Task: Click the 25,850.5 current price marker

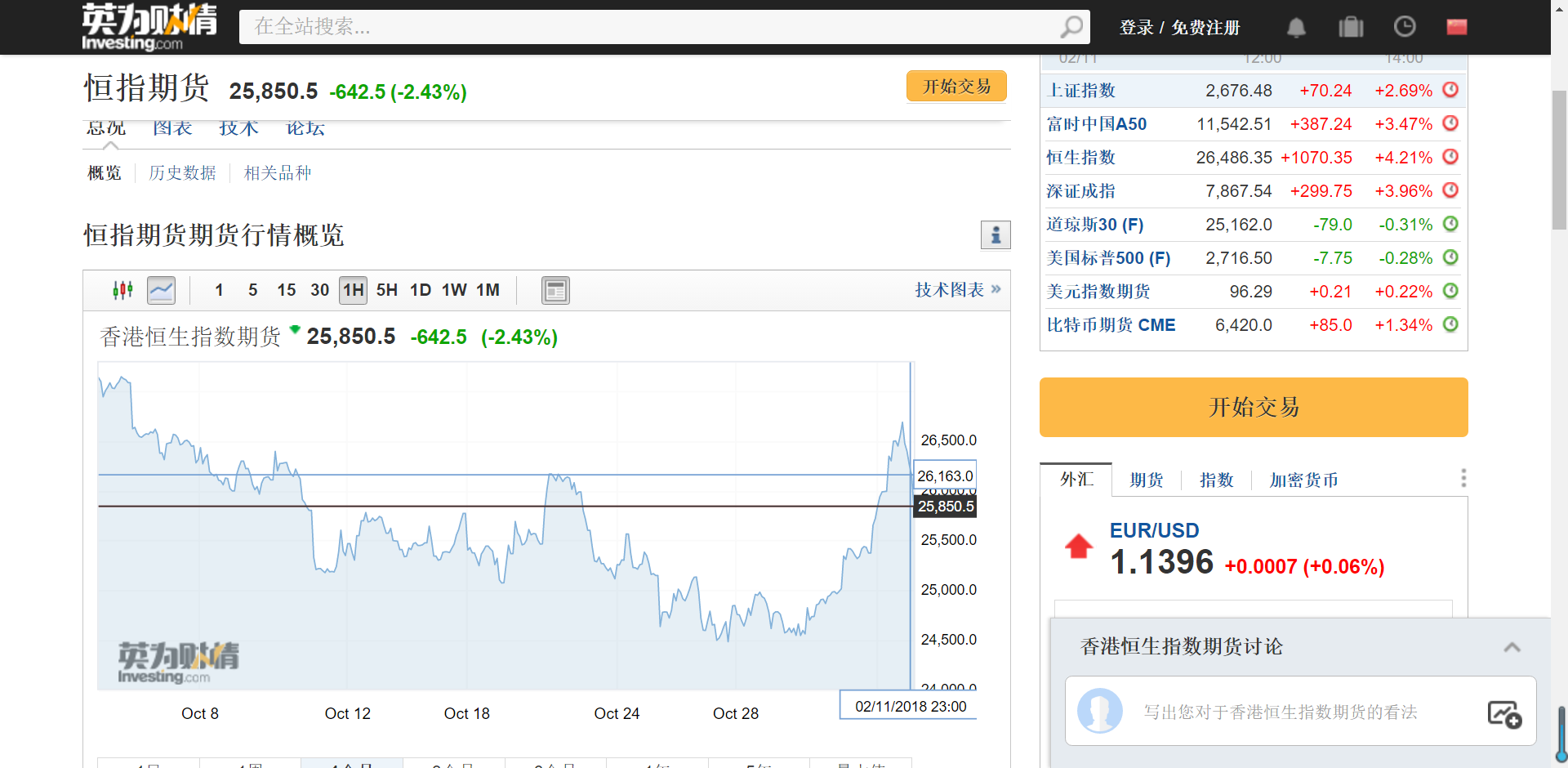Action: coord(946,507)
